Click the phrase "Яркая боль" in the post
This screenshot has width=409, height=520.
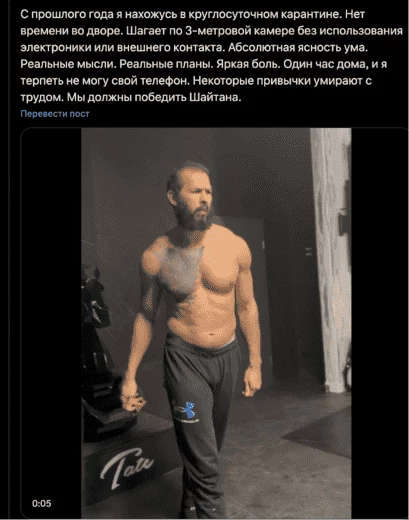[x=248, y=64]
